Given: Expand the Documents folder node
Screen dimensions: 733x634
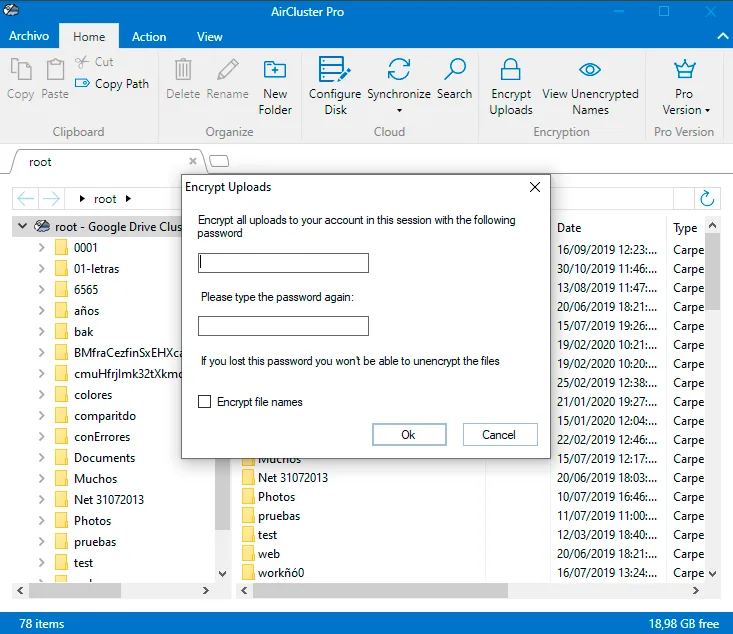Looking at the screenshot, I should point(42,458).
